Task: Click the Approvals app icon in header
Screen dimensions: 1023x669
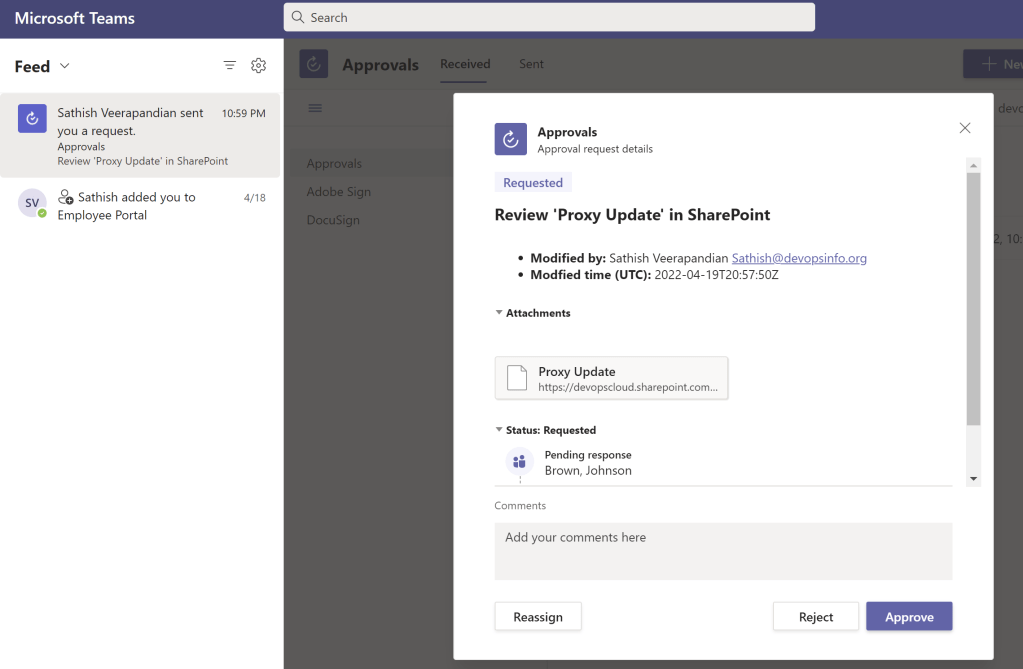Action: pos(314,64)
